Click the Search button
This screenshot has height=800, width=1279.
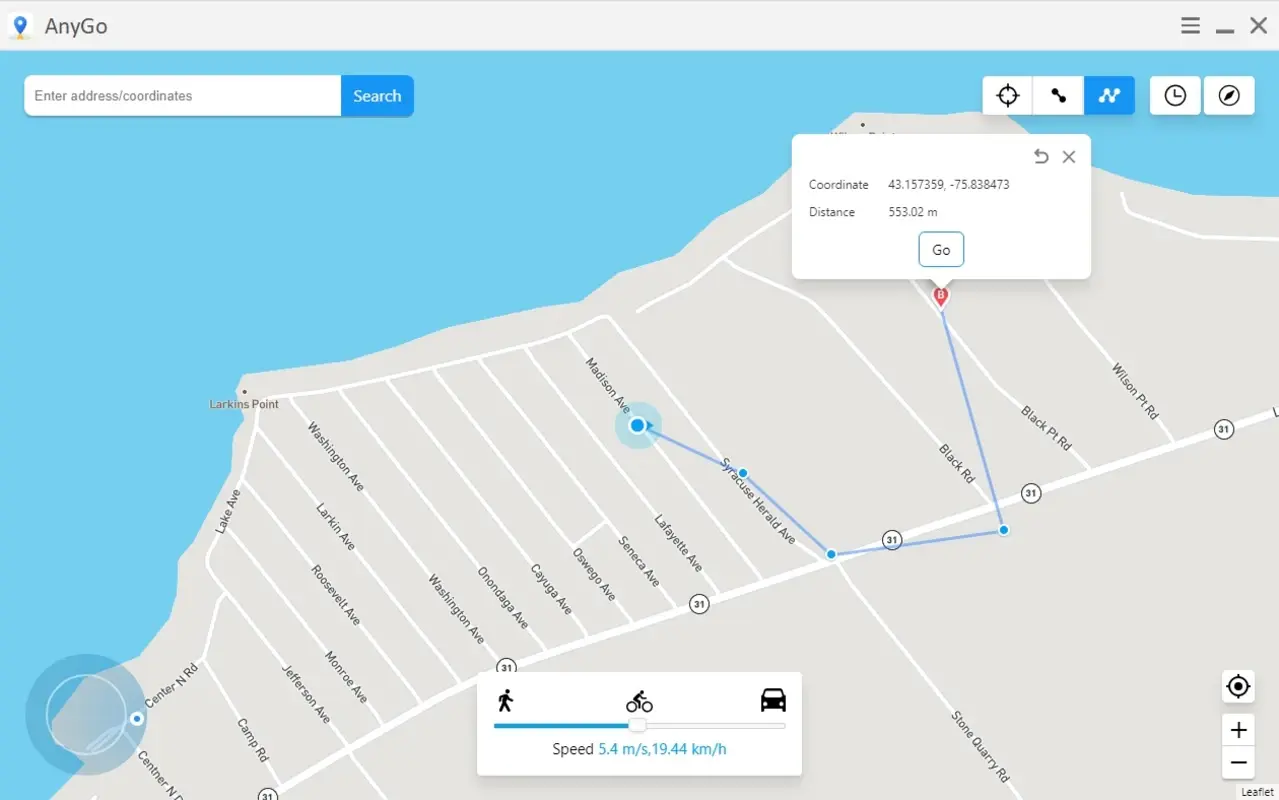[376, 95]
